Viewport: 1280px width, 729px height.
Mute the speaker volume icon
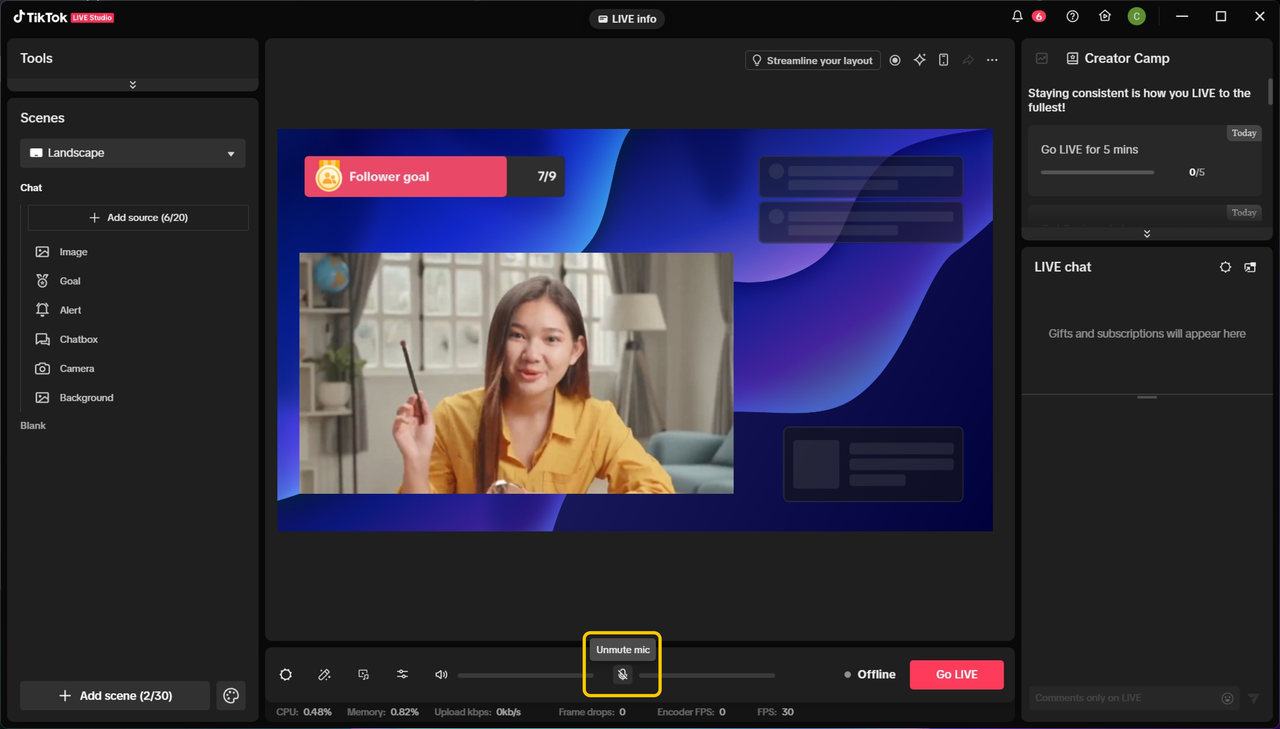pyautogui.click(x=441, y=675)
